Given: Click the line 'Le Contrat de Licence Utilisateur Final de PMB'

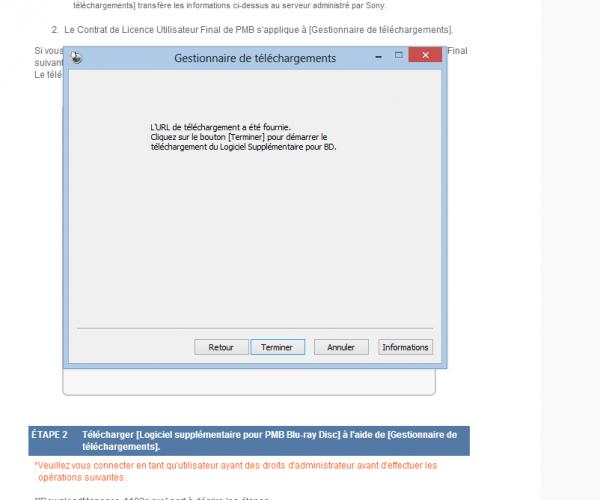Looking at the screenshot, I should pyautogui.click(x=159, y=30).
